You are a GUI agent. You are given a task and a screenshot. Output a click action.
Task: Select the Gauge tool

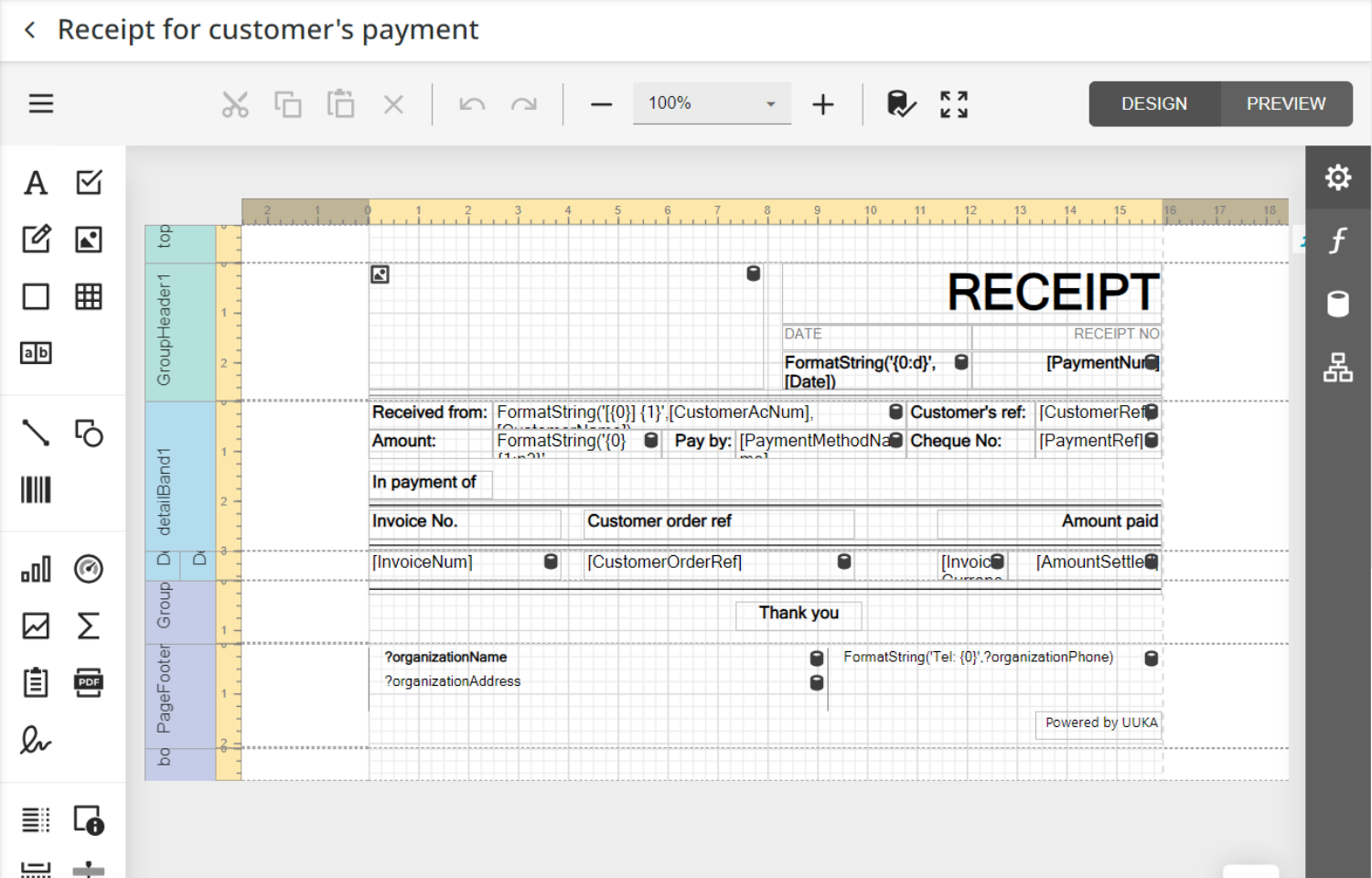[89, 569]
